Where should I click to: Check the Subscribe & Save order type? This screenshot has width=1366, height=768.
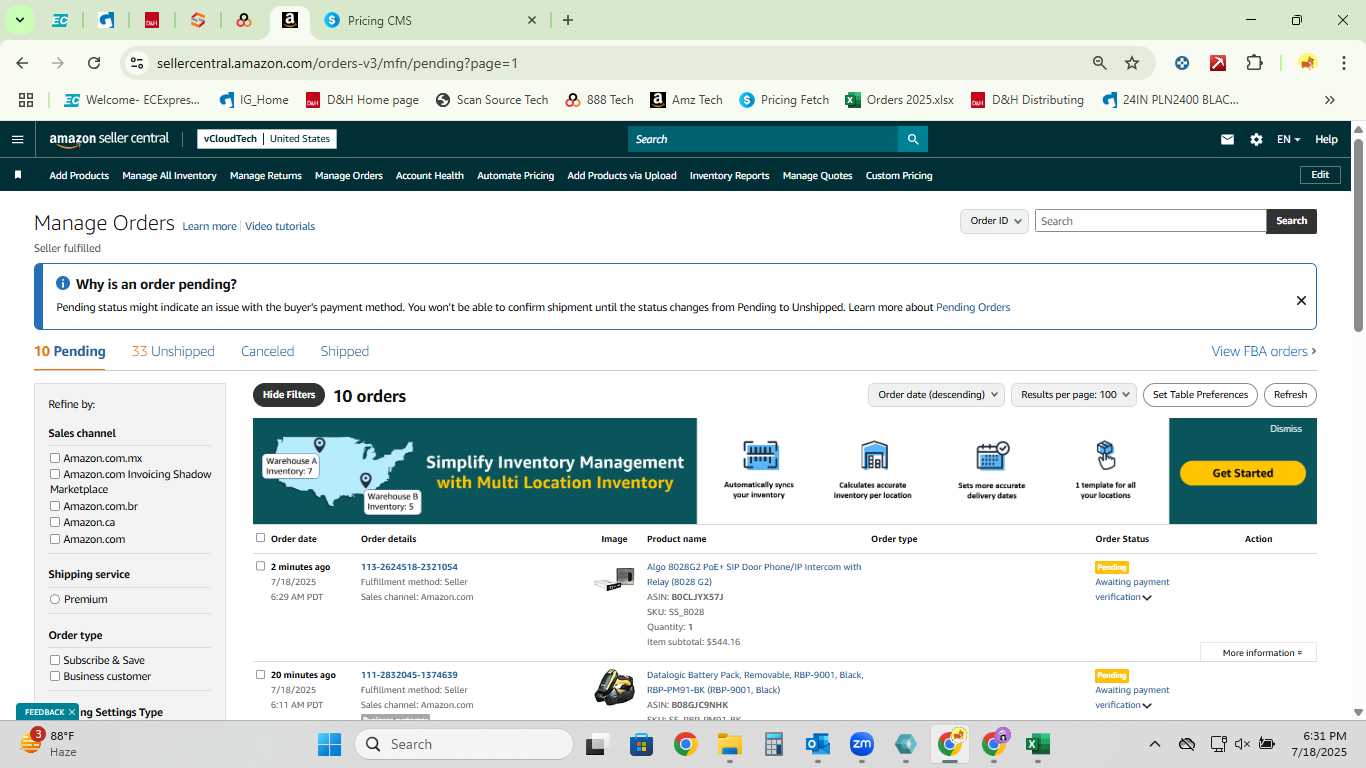tap(55, 660)
